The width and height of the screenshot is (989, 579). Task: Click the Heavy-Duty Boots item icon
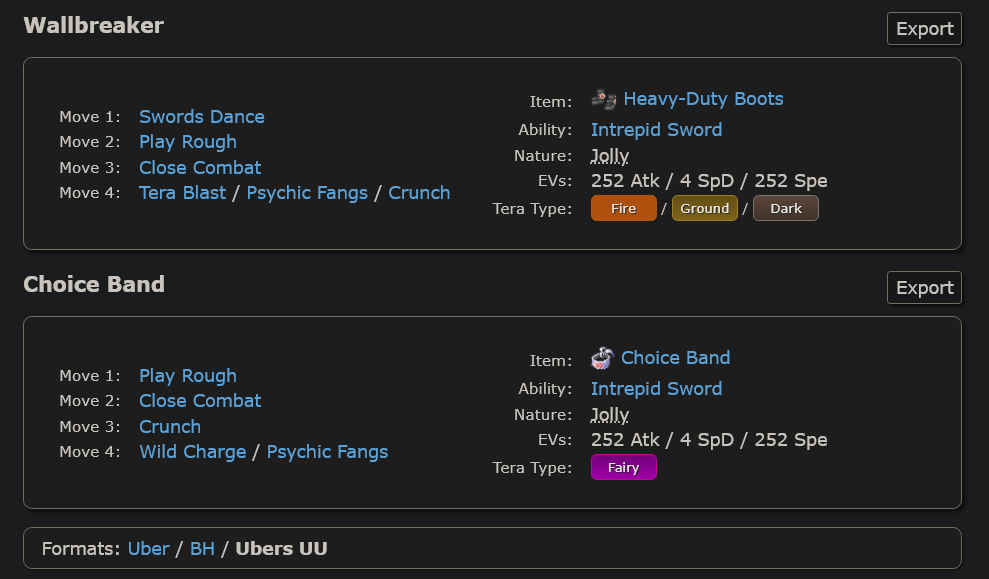tap(604, 99)
